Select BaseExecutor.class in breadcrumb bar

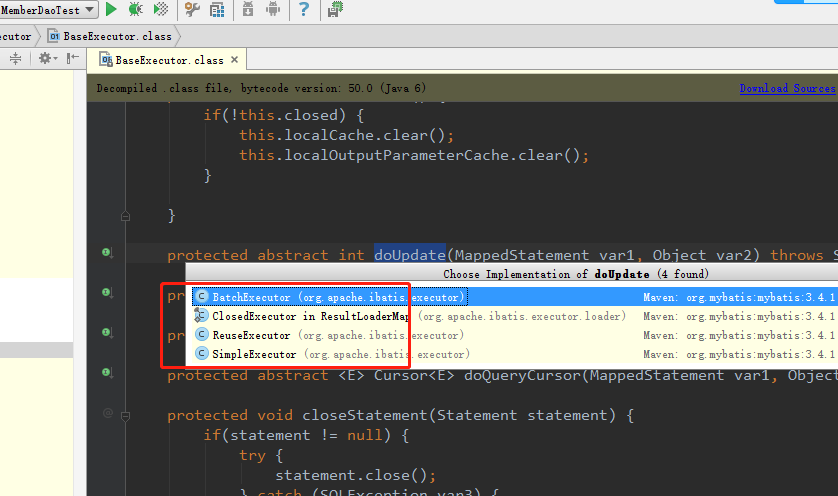(111, 36)
